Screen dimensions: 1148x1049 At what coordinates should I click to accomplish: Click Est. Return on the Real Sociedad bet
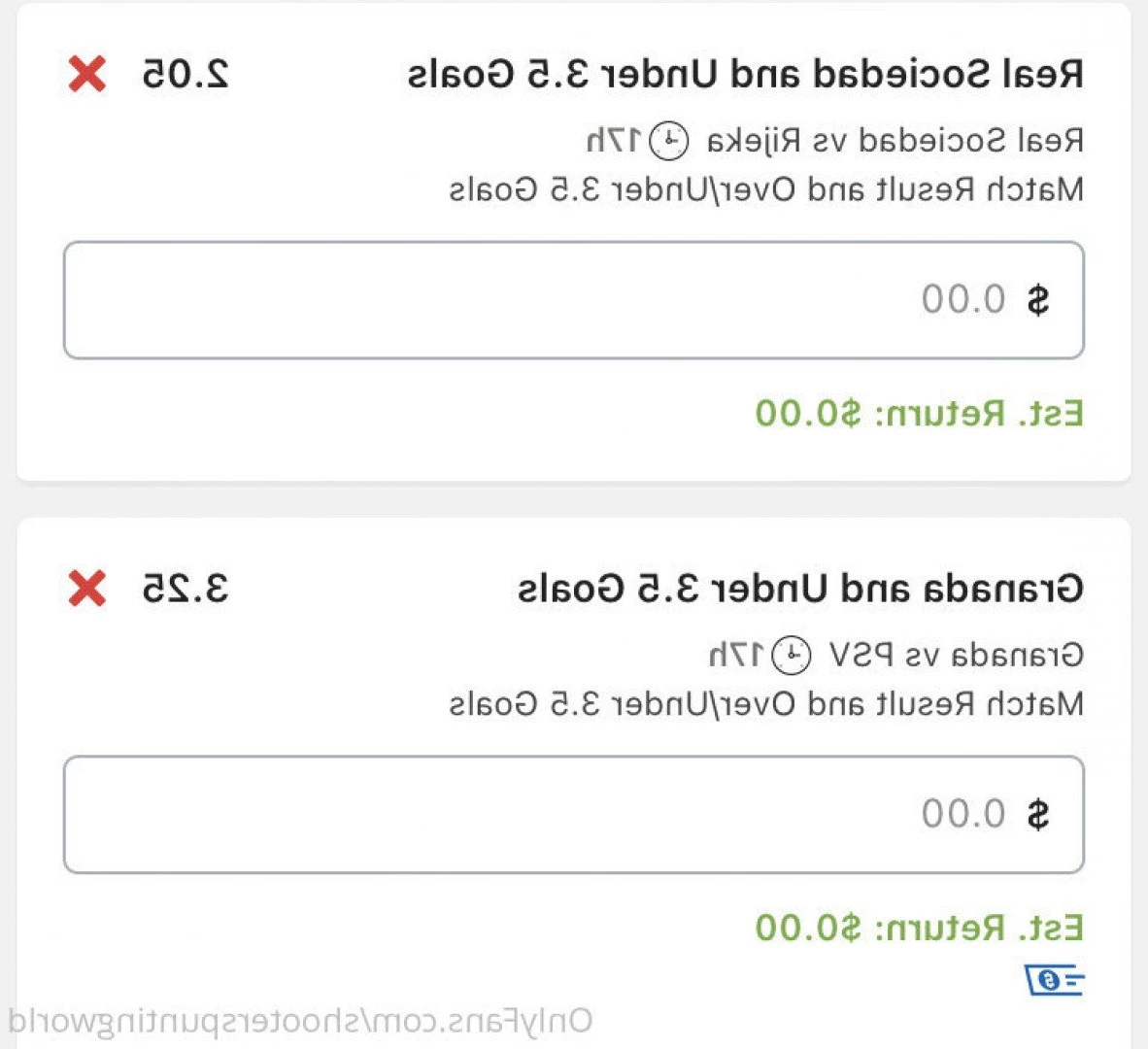(920, 414)
